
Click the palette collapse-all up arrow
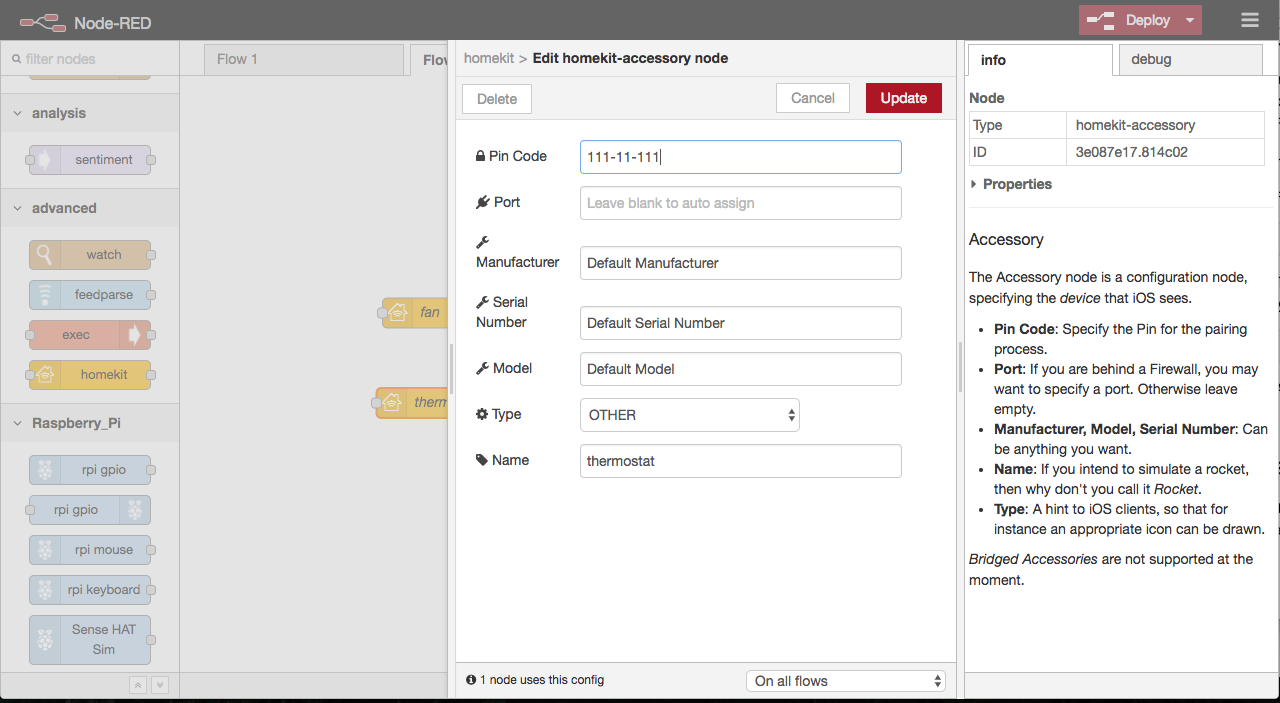[x=138, y=685]
